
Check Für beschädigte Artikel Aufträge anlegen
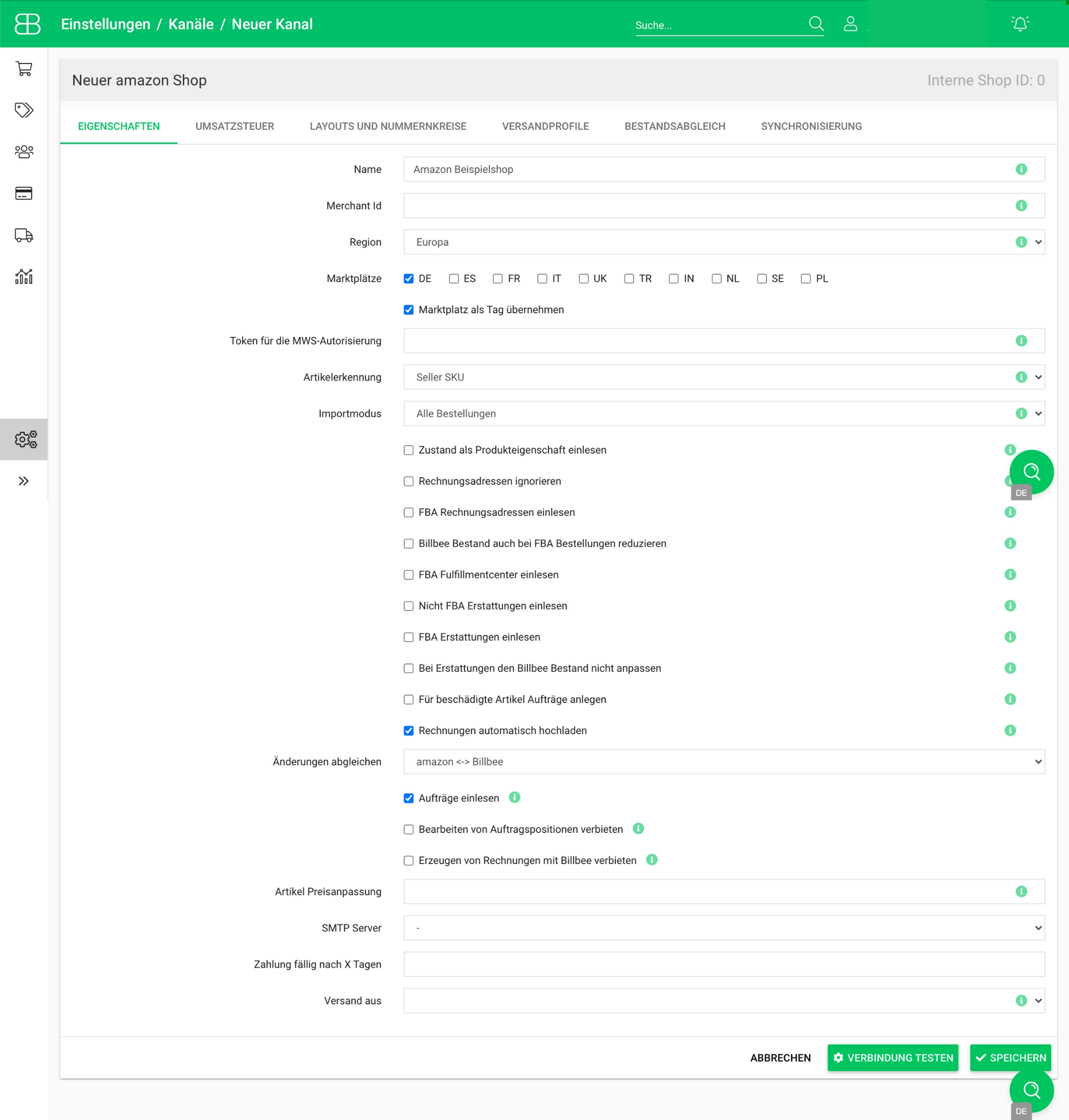click(408, 700)
